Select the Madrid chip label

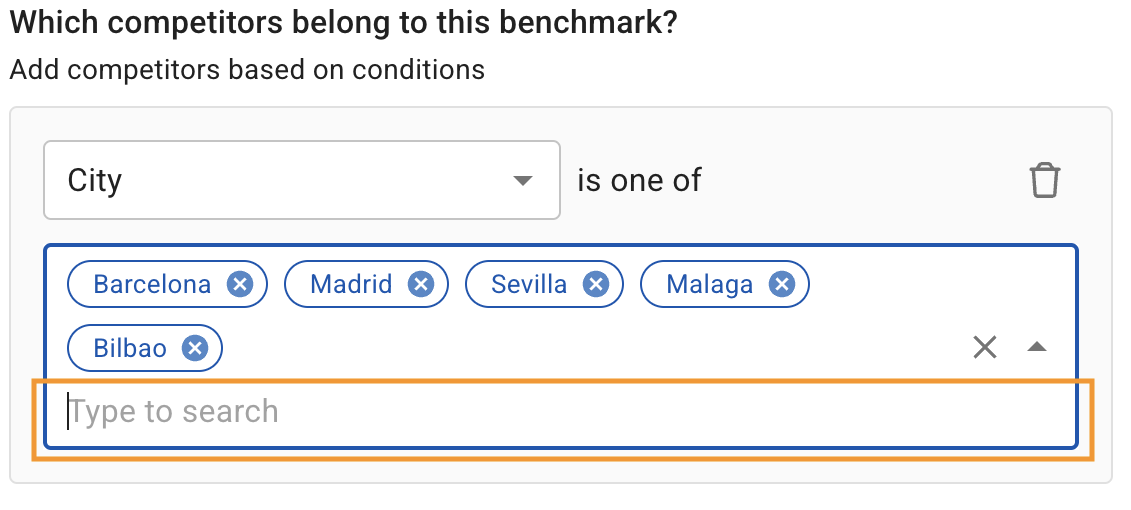point(351,285)
